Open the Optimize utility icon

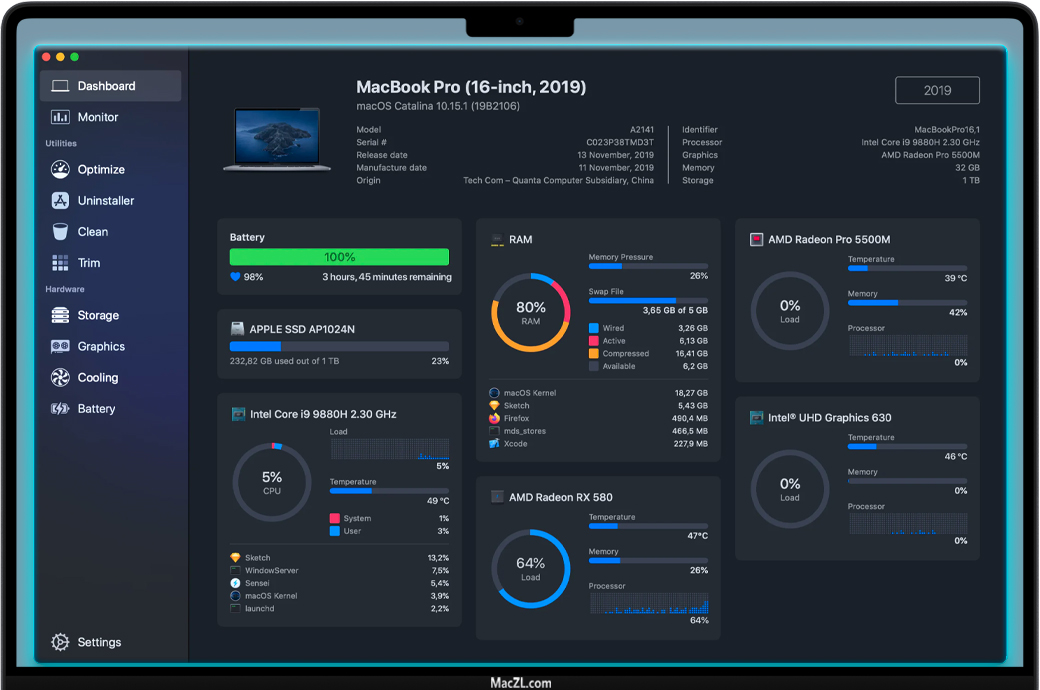[x=60, y=170]
